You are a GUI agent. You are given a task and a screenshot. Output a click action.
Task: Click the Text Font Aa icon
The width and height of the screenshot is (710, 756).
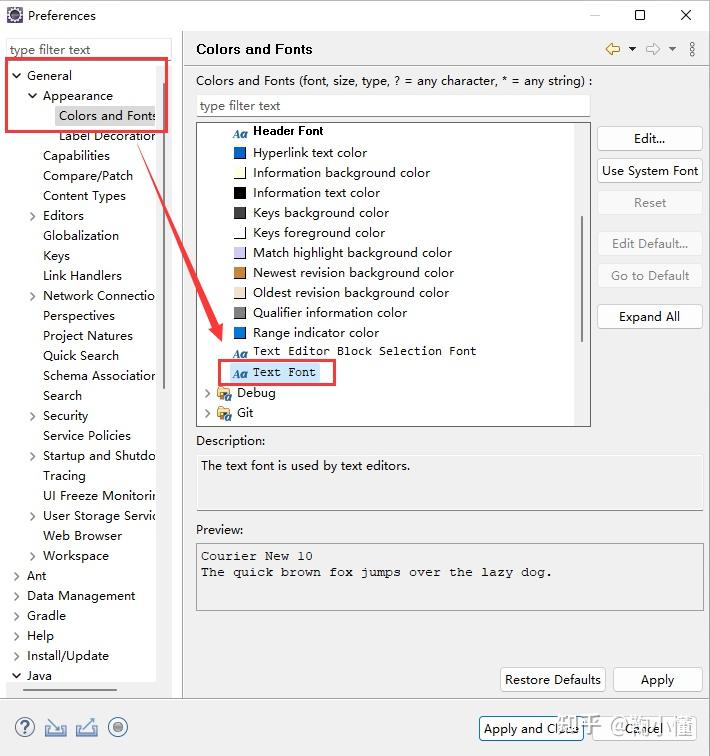240,373
